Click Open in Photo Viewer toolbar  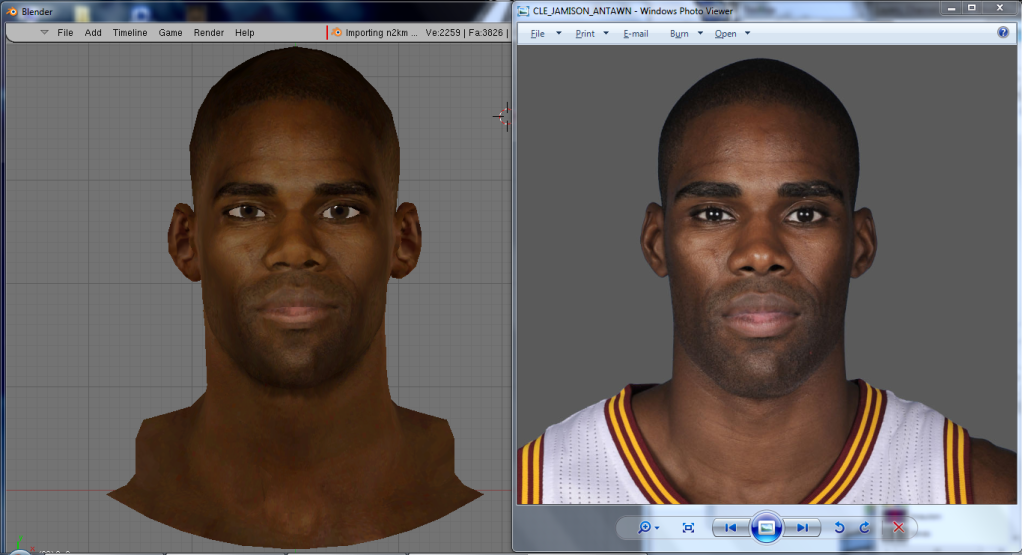(x=725, y=33)
